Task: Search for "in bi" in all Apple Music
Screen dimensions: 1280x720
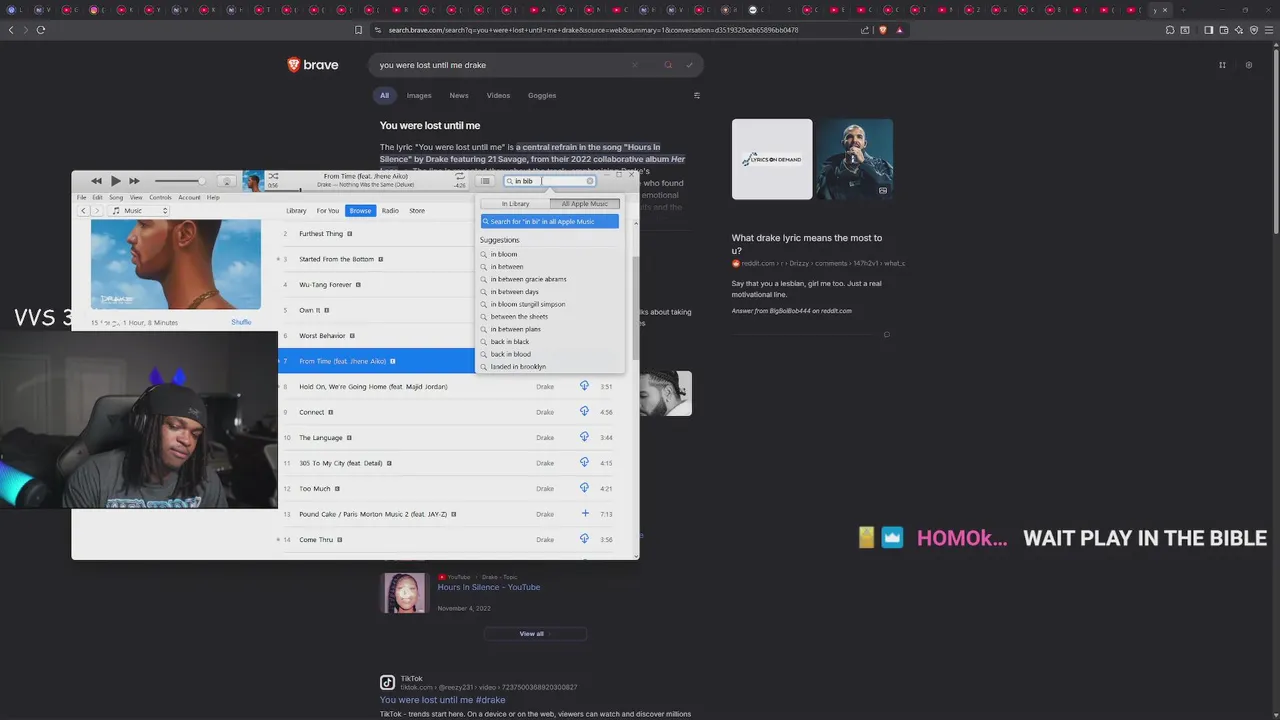Action: coord(549,222)
